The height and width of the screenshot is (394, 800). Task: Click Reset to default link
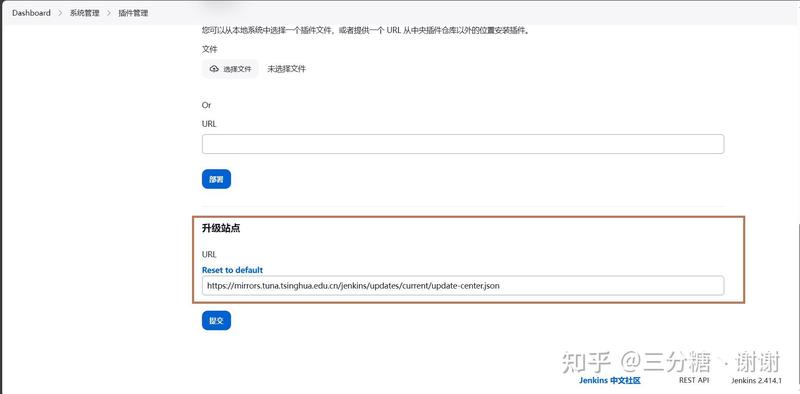[232, 270]
